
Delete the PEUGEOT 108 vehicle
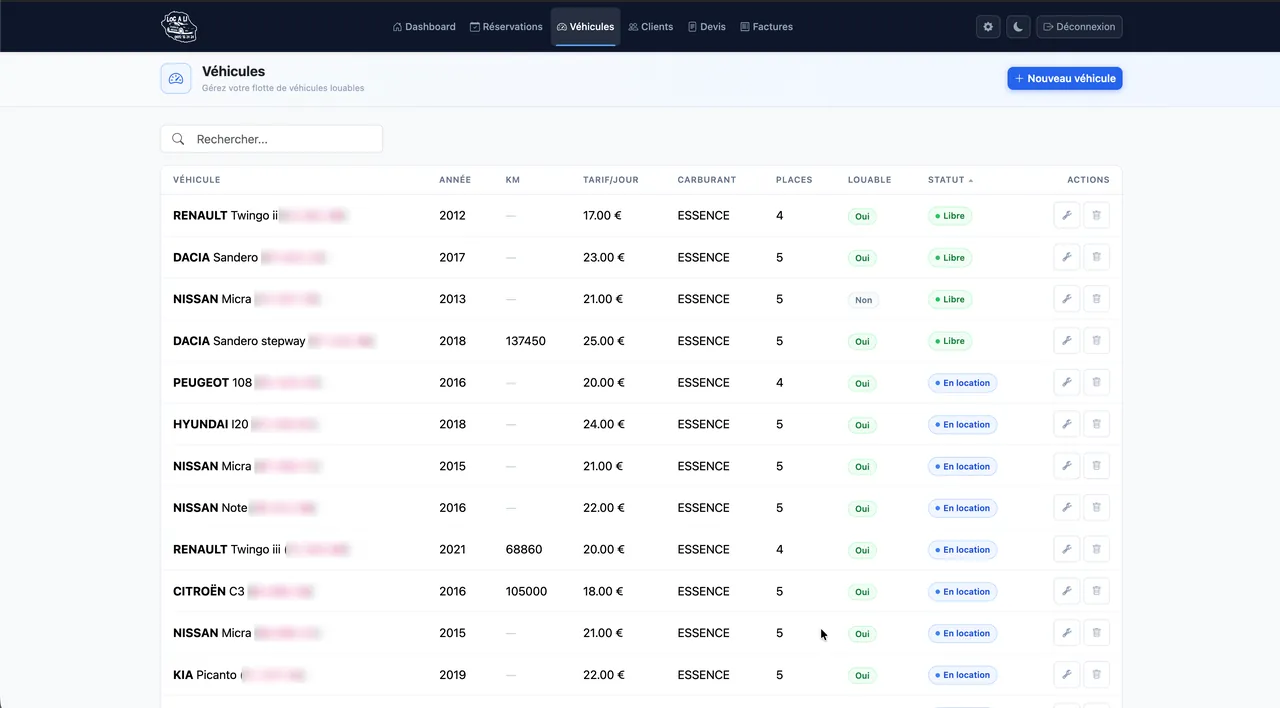click(x=1096, y=383)
